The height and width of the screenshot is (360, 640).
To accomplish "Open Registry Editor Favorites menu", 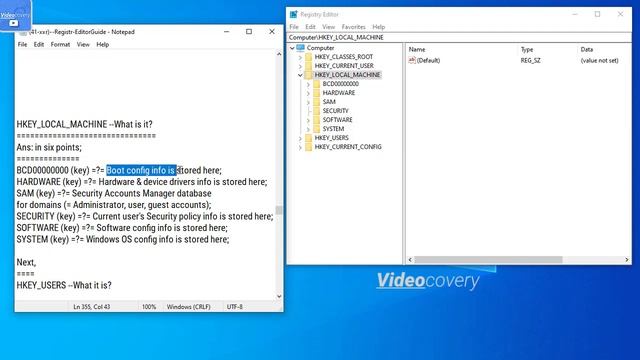I will [353, 27].
